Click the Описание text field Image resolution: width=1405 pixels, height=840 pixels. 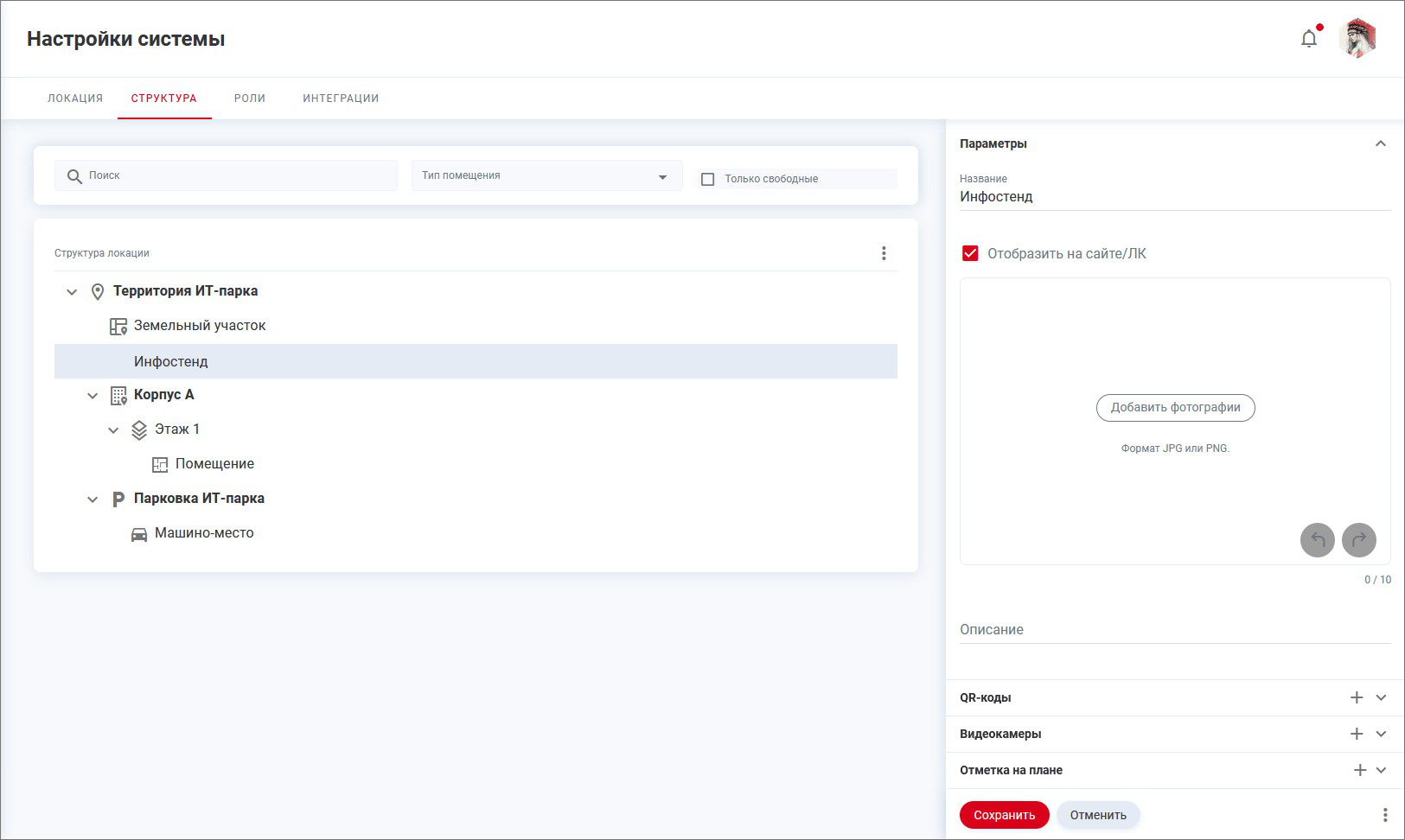[x=1174, y=630]
